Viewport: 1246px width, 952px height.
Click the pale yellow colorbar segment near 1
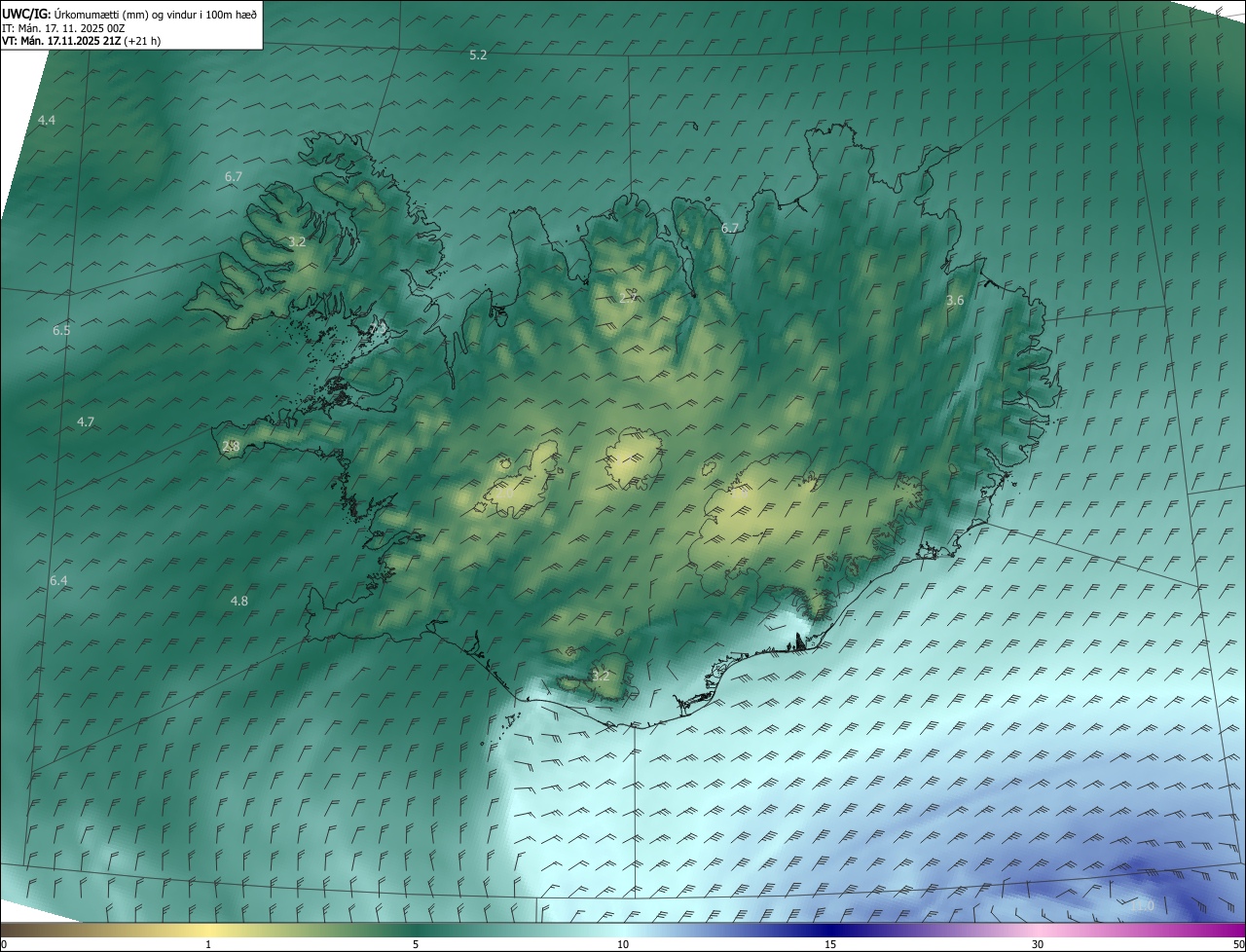pos(208,930)
